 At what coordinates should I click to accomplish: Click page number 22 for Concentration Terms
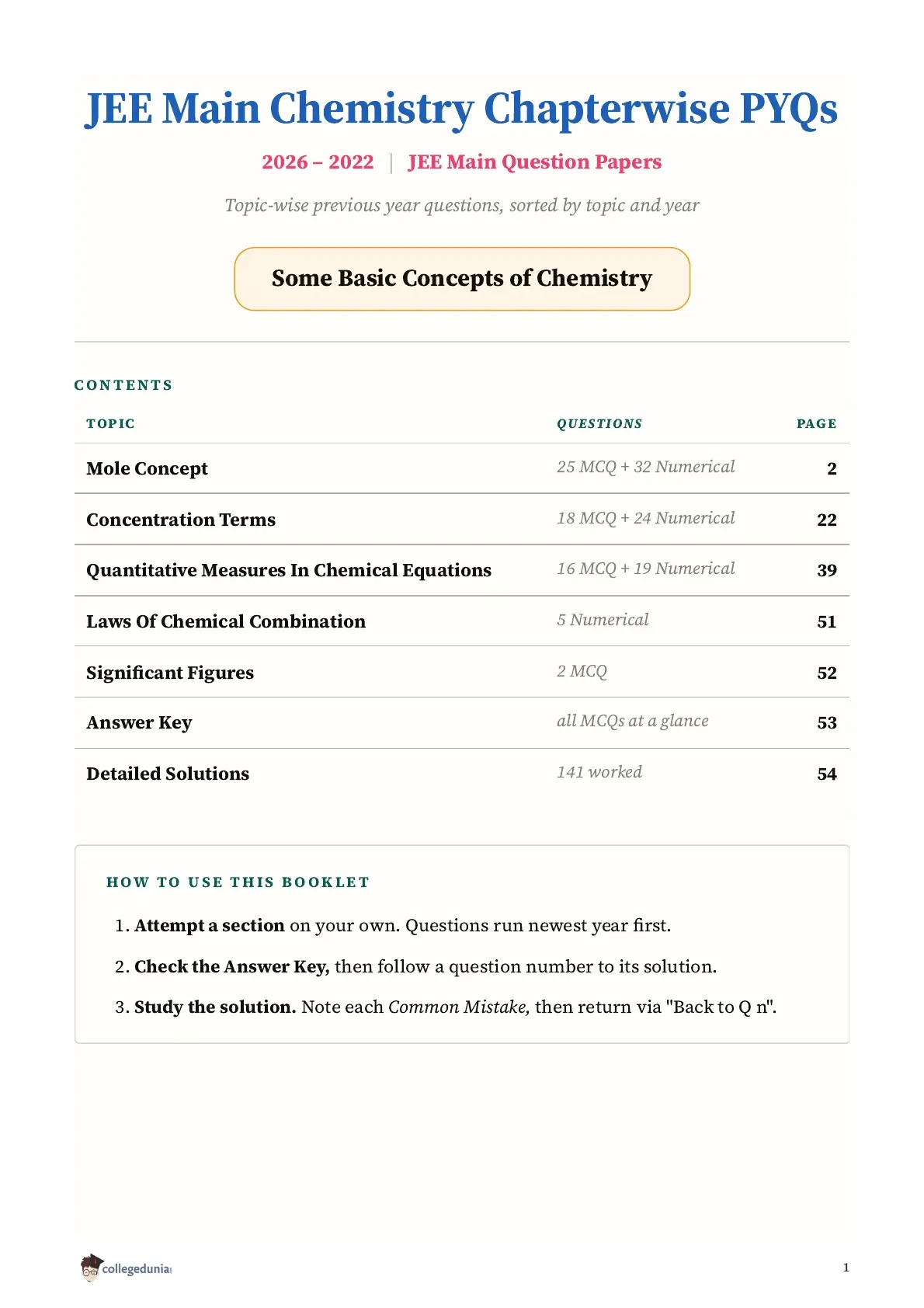pyautogui.click(x=827, y=520)
